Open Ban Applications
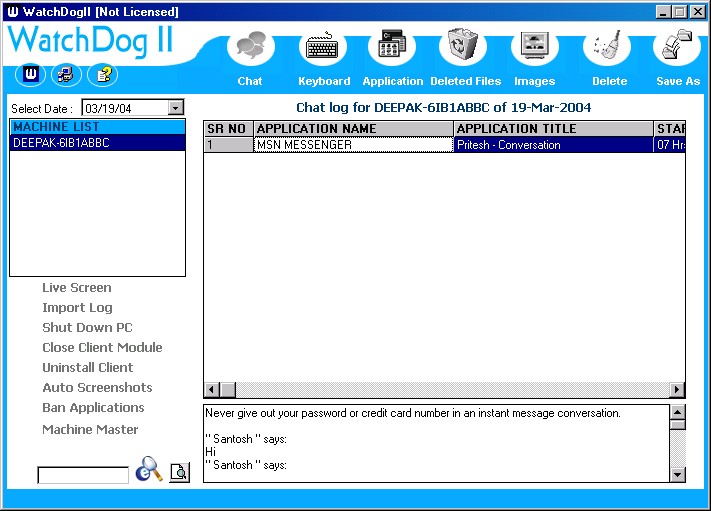The width and height of the screenshot is (711, 511). coord(93,408)
